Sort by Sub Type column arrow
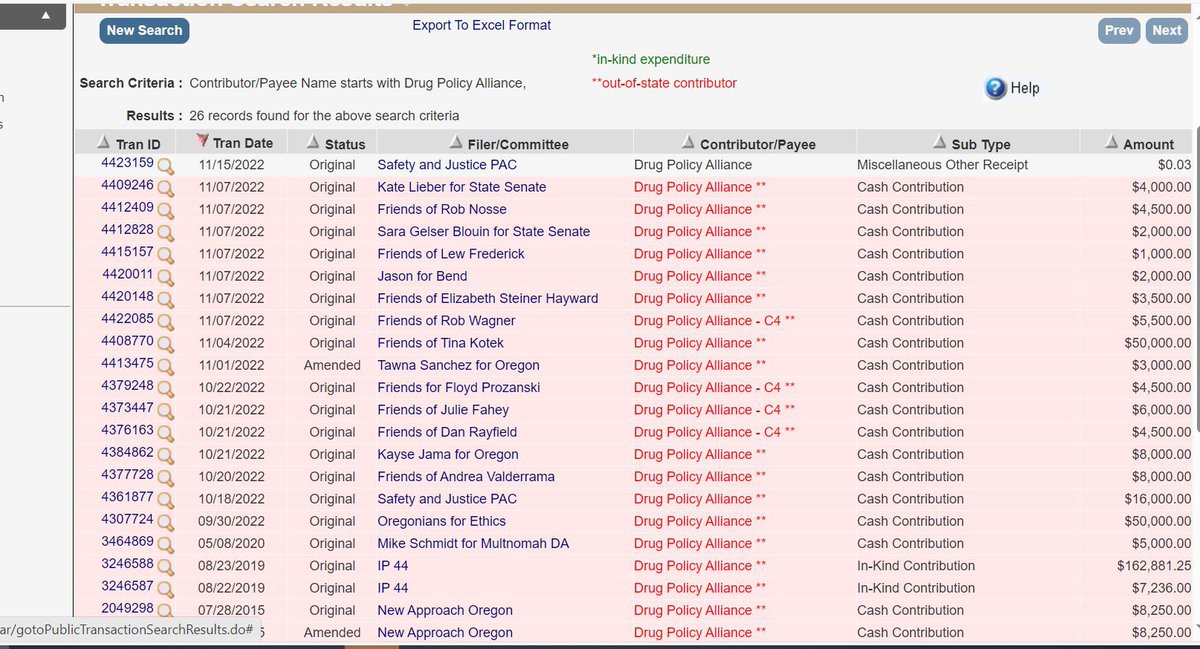This screenshot has width=1200, height=649. pyautogui.click(x=940, y=142)
